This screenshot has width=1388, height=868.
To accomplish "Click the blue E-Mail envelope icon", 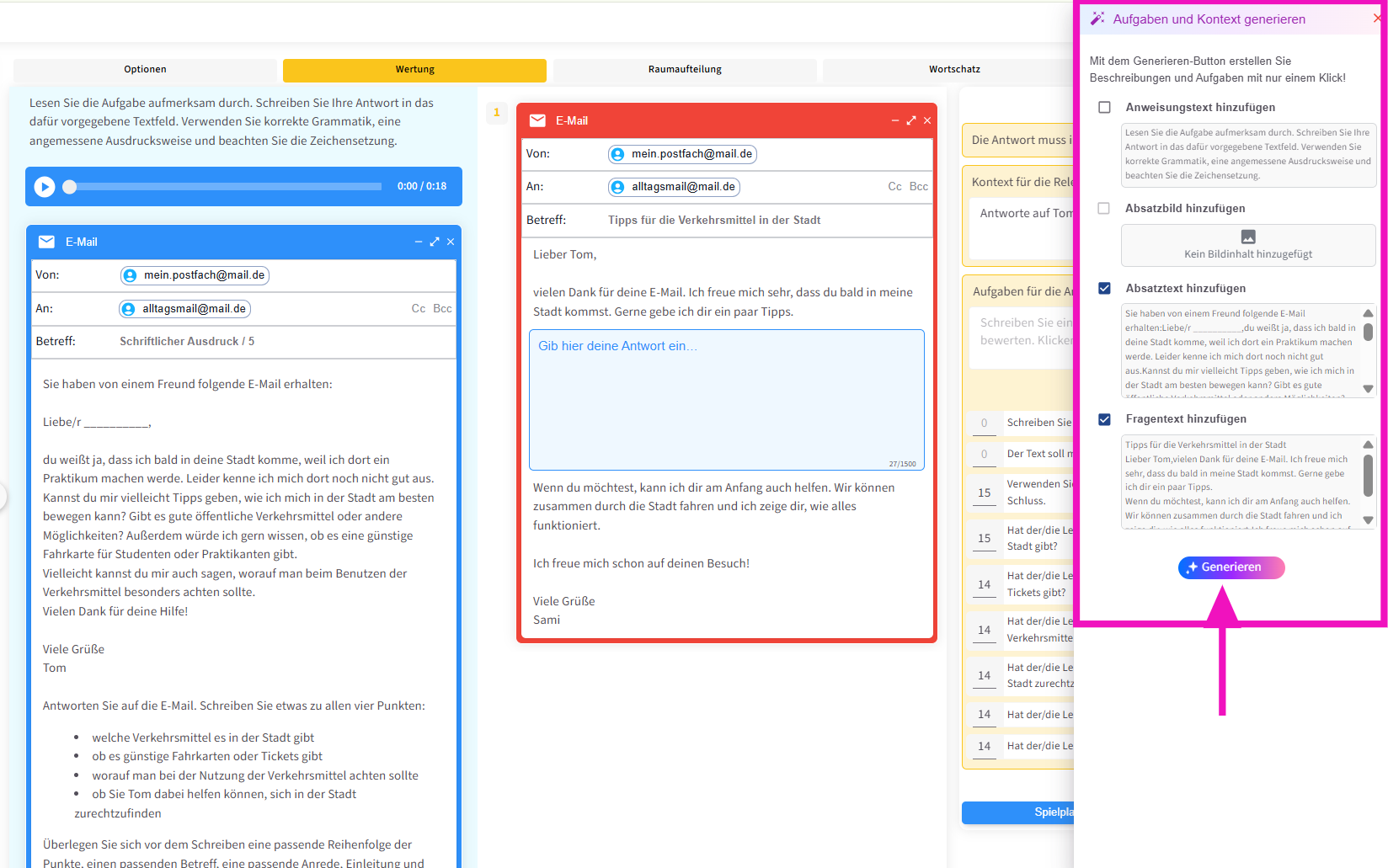I will tap(47, 242).
